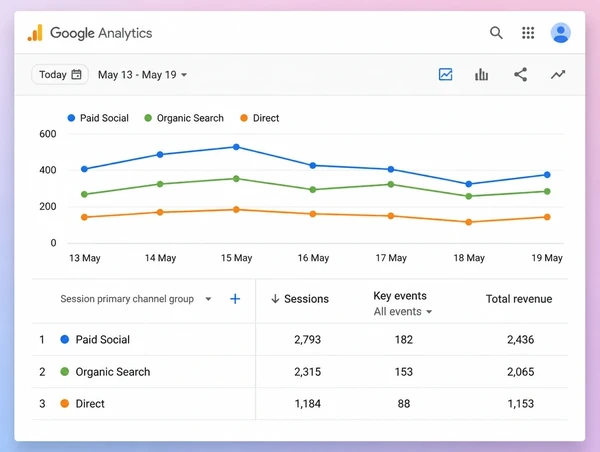Screen dimensions: 600x452
Task: Open the Google apps grid icon
Action: tap(528, 33)
